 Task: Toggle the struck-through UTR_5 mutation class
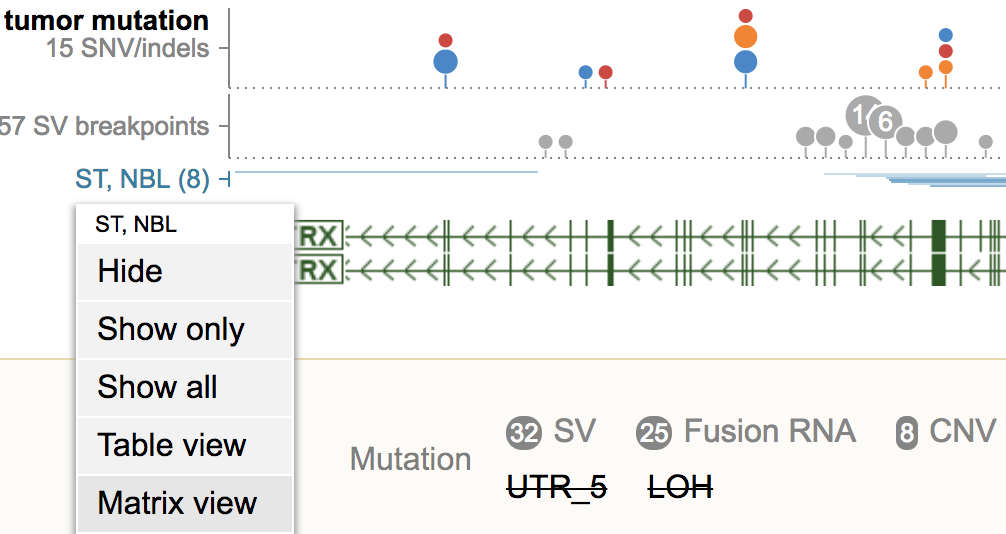coord(557,487)
